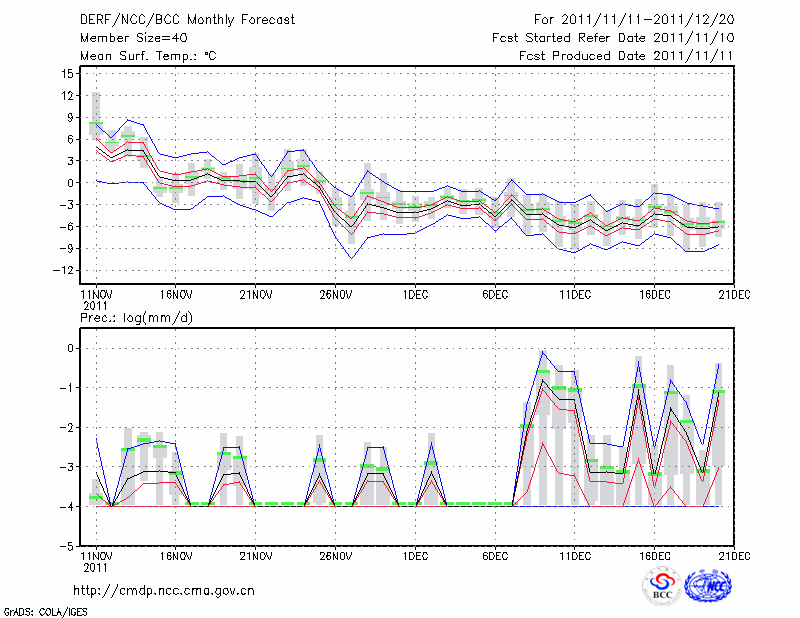Click the -1 label on precipitation y-axis
Screen dimensions: 800x618
coord(68,388)
